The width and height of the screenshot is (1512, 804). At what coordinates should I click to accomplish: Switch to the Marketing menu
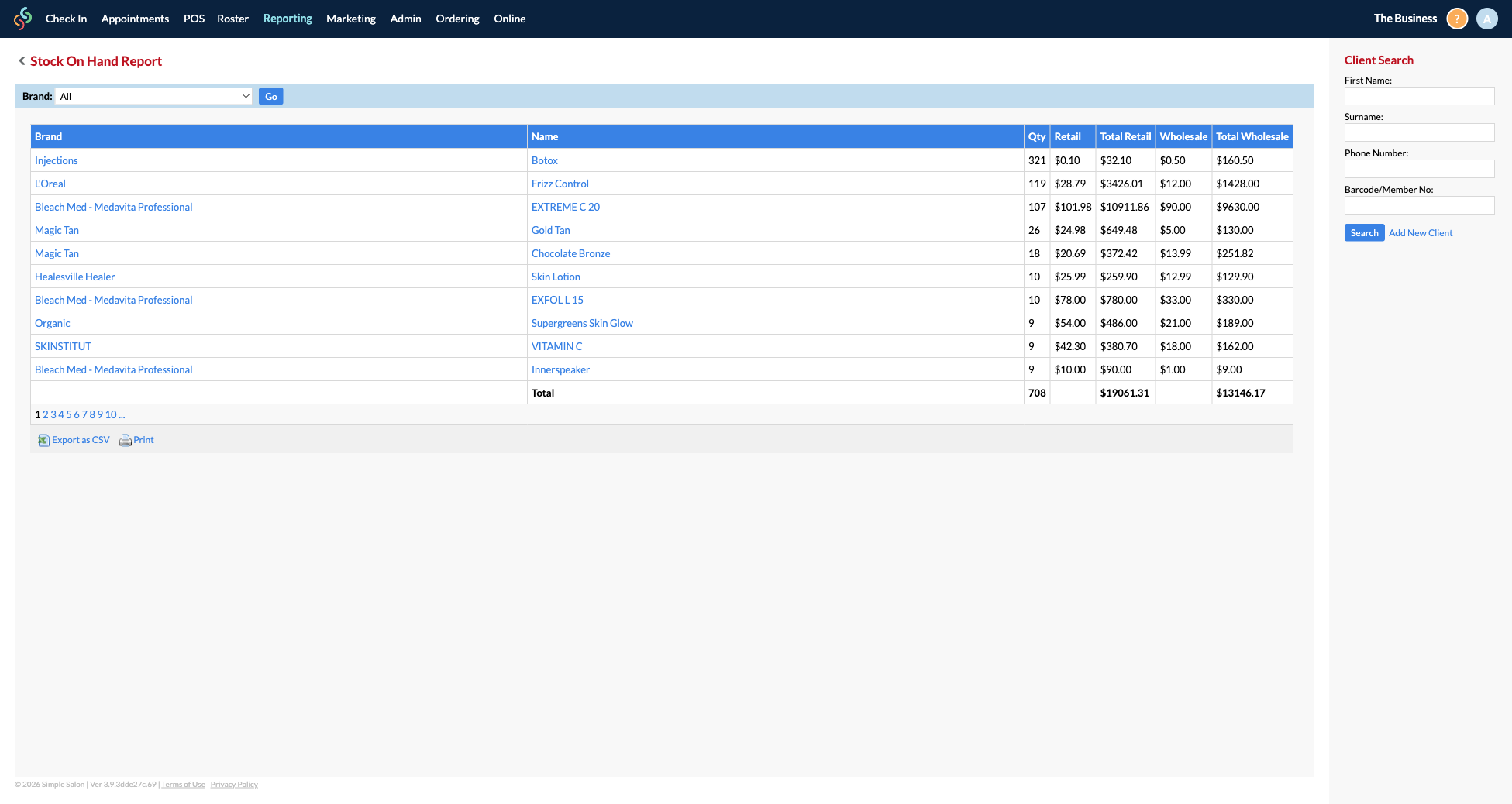point(350,19)
